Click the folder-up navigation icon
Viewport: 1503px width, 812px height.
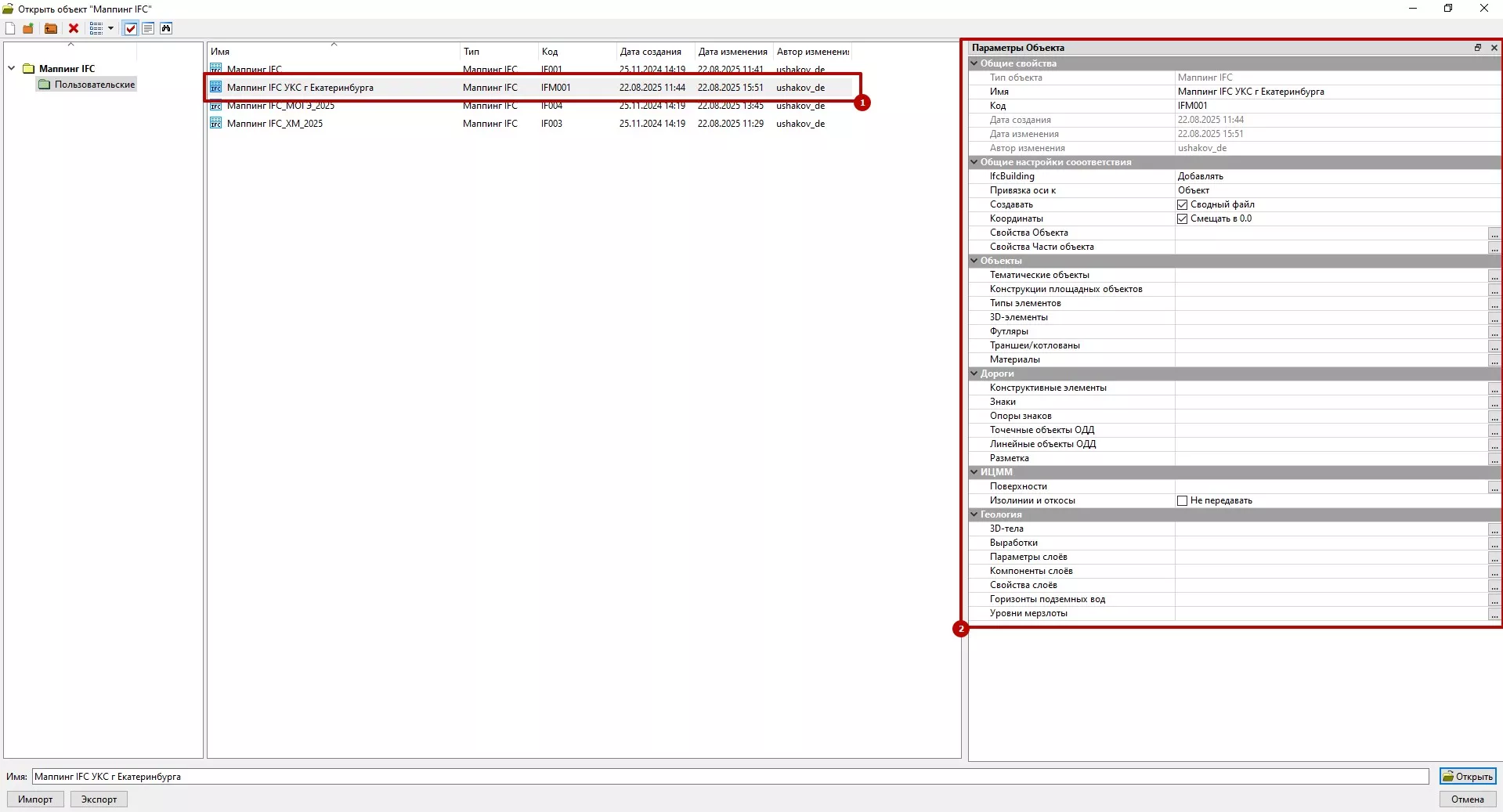point(51,28)
